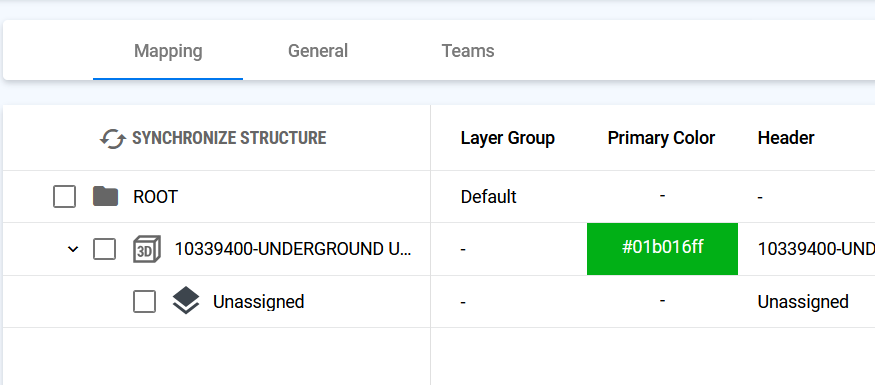Click the SYNCHRONIZE STRUCTURE button label
The width and height of the screenshot is (875, 385).
pyautogui.click(x=229, y=138)
